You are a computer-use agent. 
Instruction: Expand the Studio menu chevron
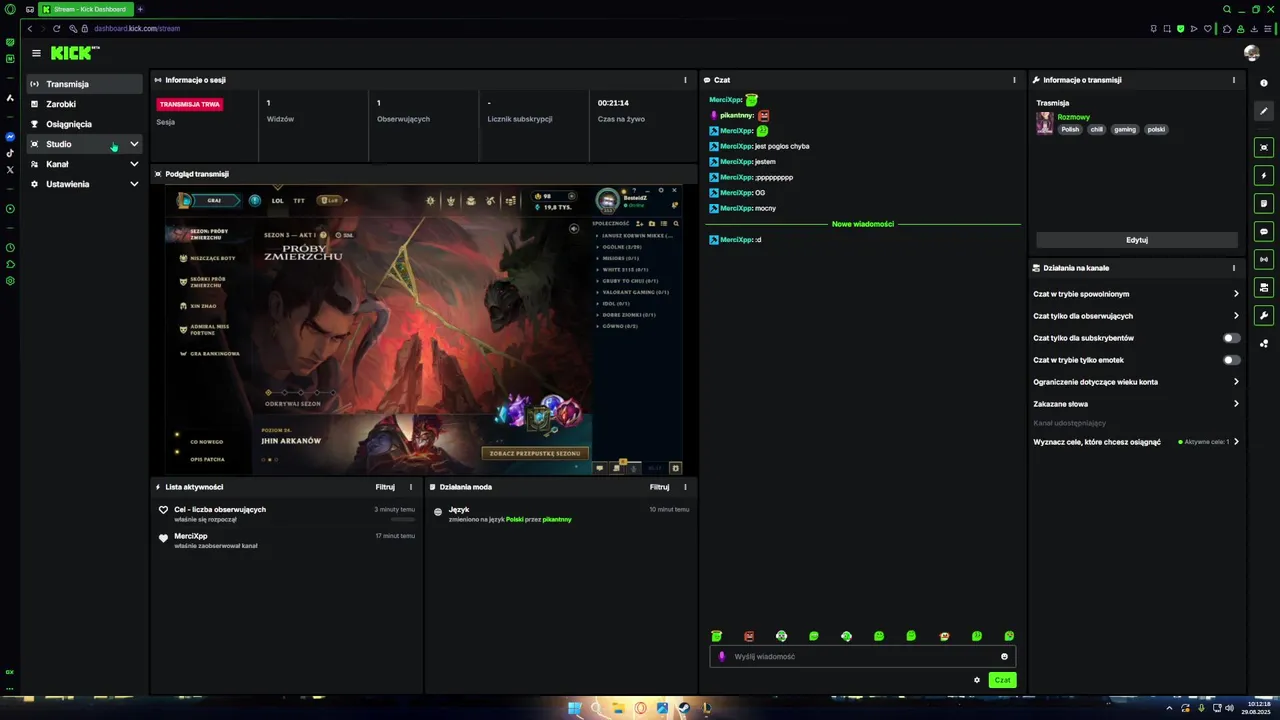click(134, 144)
